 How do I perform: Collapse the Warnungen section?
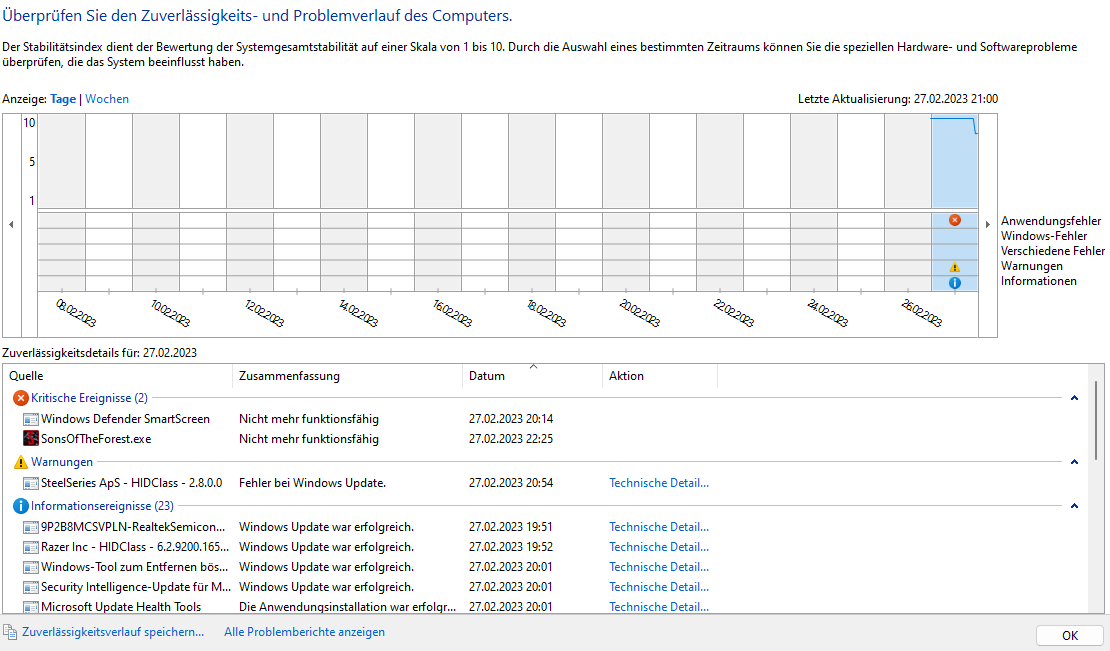[1075, 461]
